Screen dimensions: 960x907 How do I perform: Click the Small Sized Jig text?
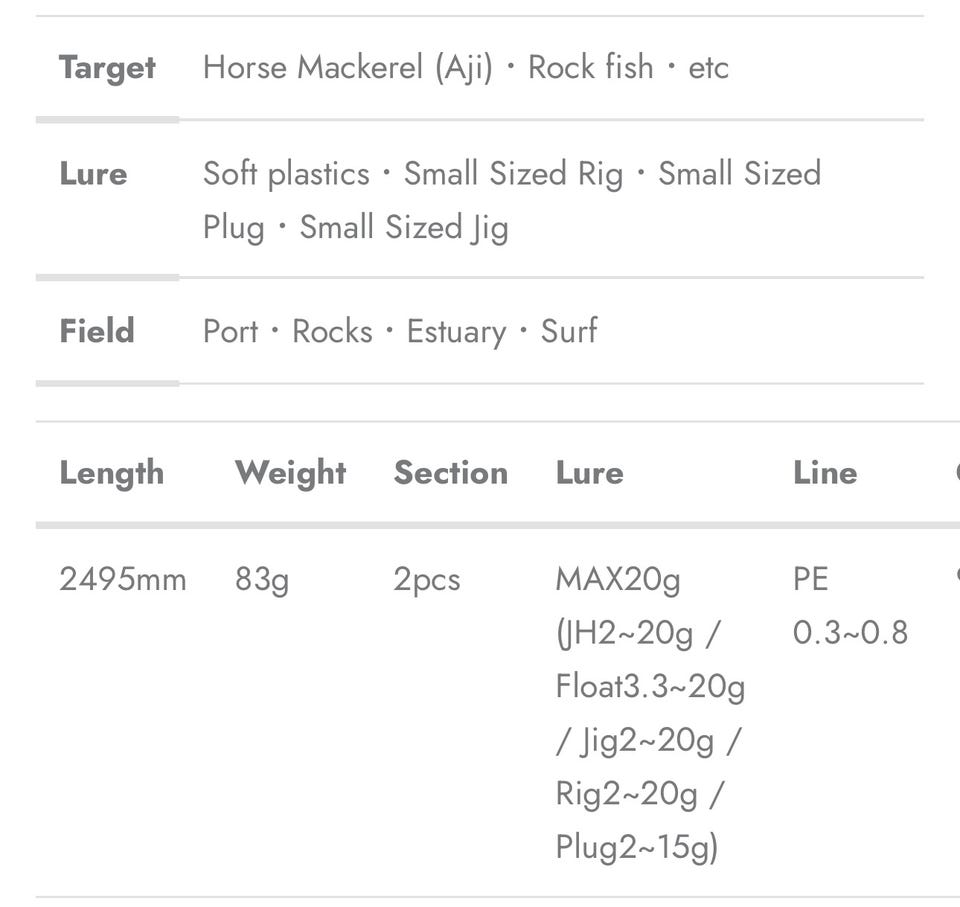pos(404,228)
